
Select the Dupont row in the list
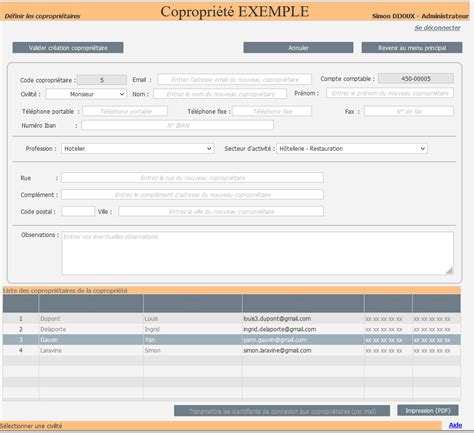pos(232,319)
